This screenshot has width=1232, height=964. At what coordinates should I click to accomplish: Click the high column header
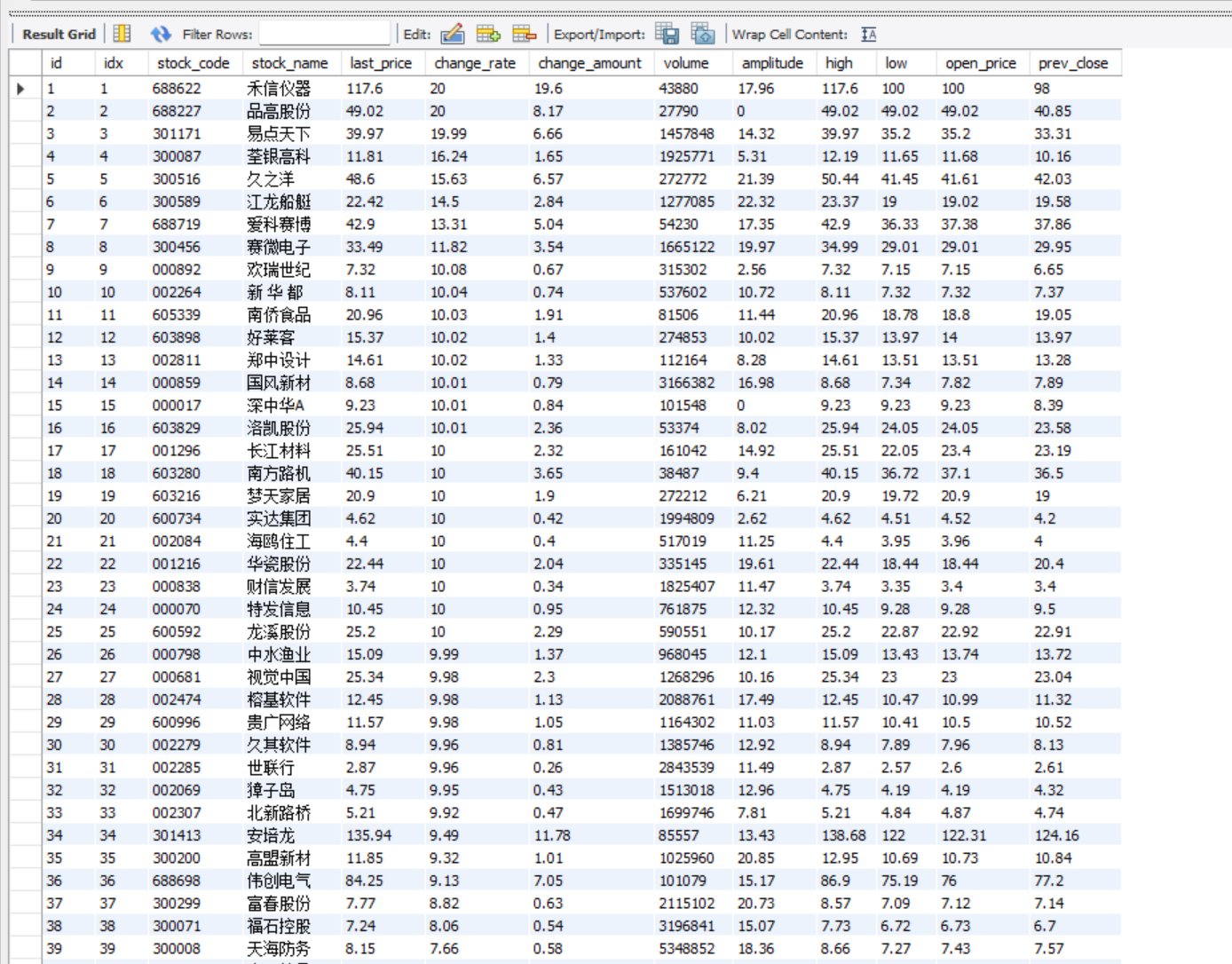point(839,63)
